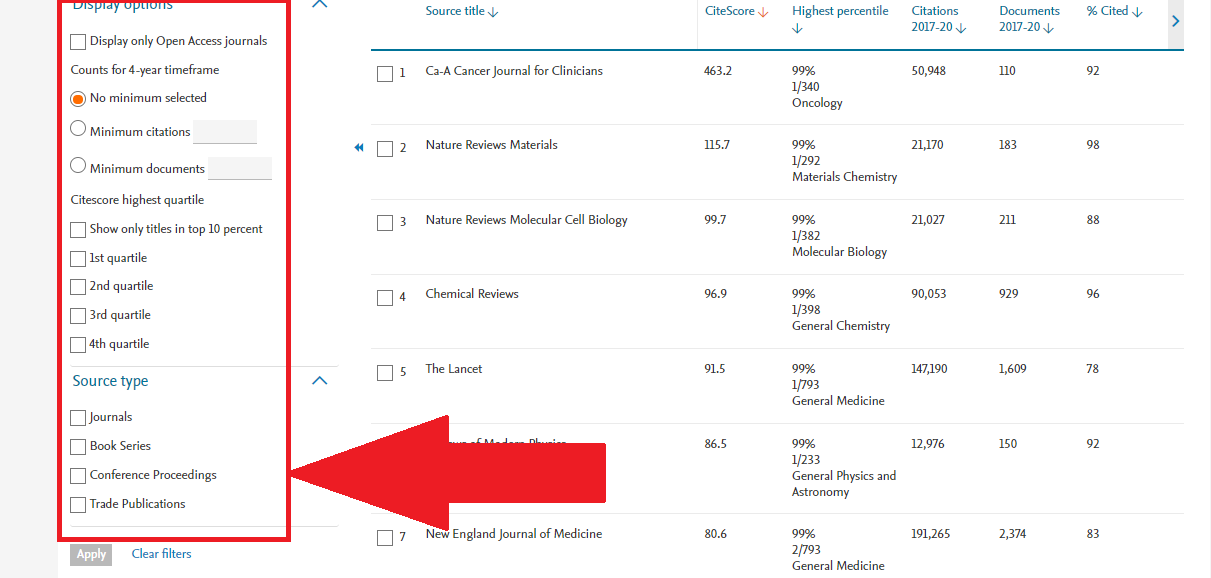Select the Minimum citations radio button
Viewport: 1211px width, 578px height.
tap(78, 129)
